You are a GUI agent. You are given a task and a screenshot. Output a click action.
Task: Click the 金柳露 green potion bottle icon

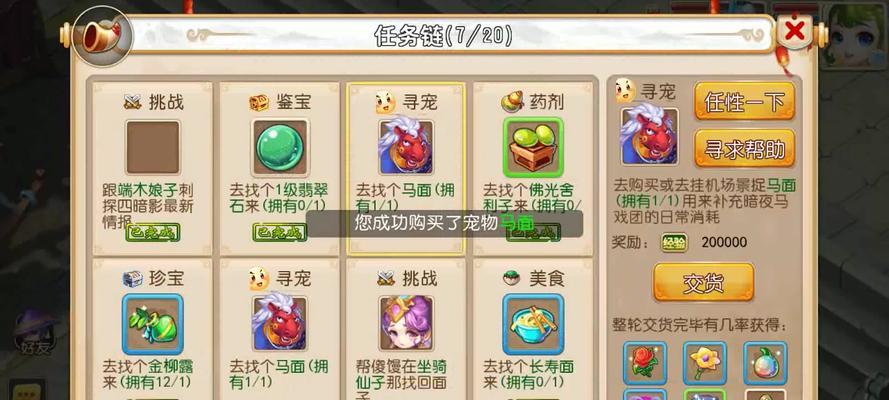[x=153, y=324]
